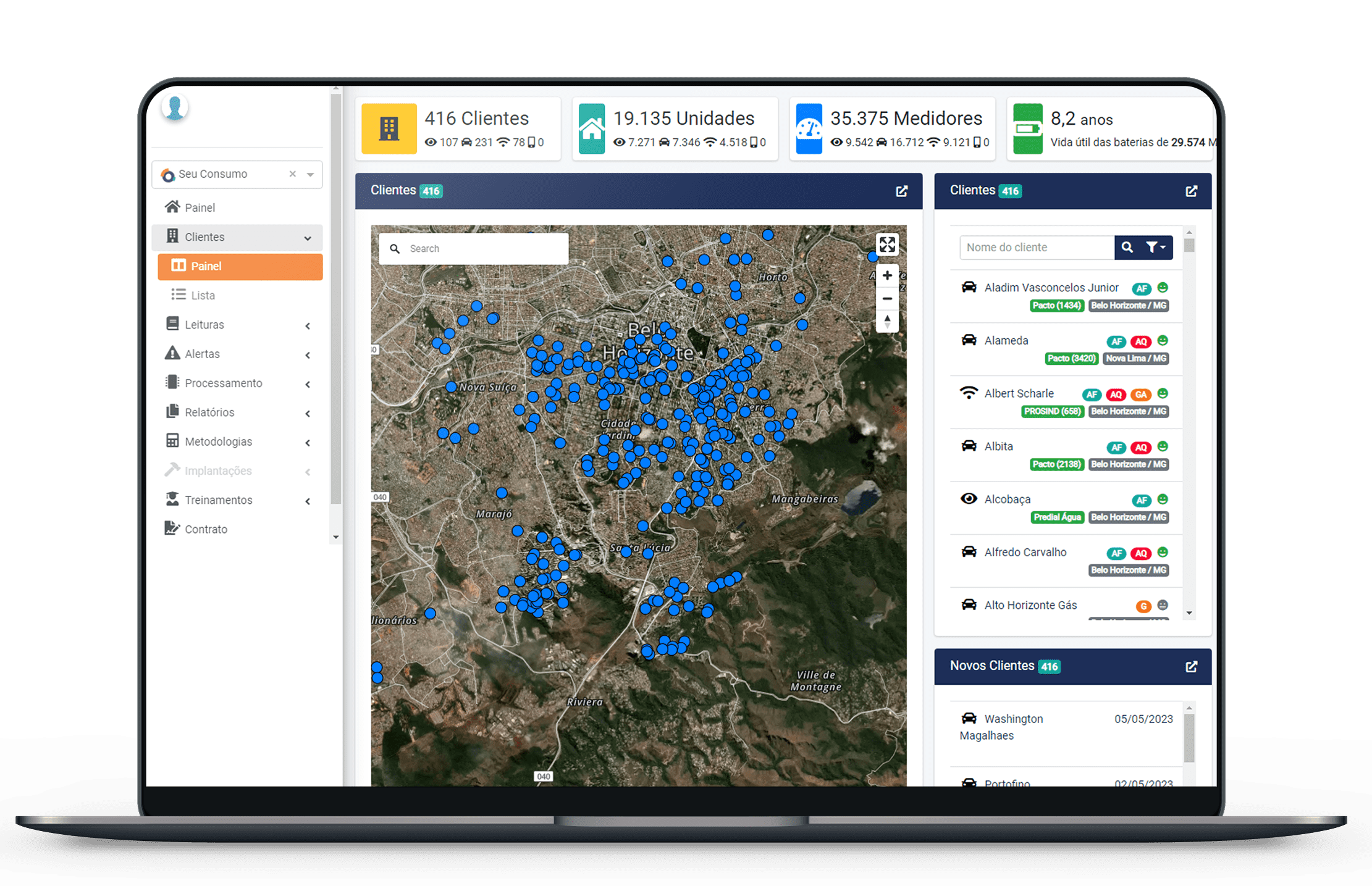Click the Relatórios documents icon
Image resolution: width=1372 pixels, height=886 pixels.
pos(172,411)
